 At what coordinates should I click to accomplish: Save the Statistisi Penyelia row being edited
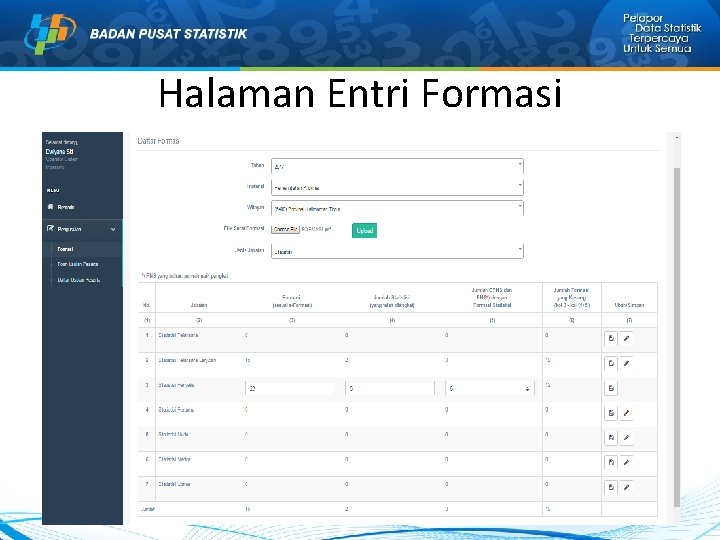pyautogui.click(x=611, y=388)
